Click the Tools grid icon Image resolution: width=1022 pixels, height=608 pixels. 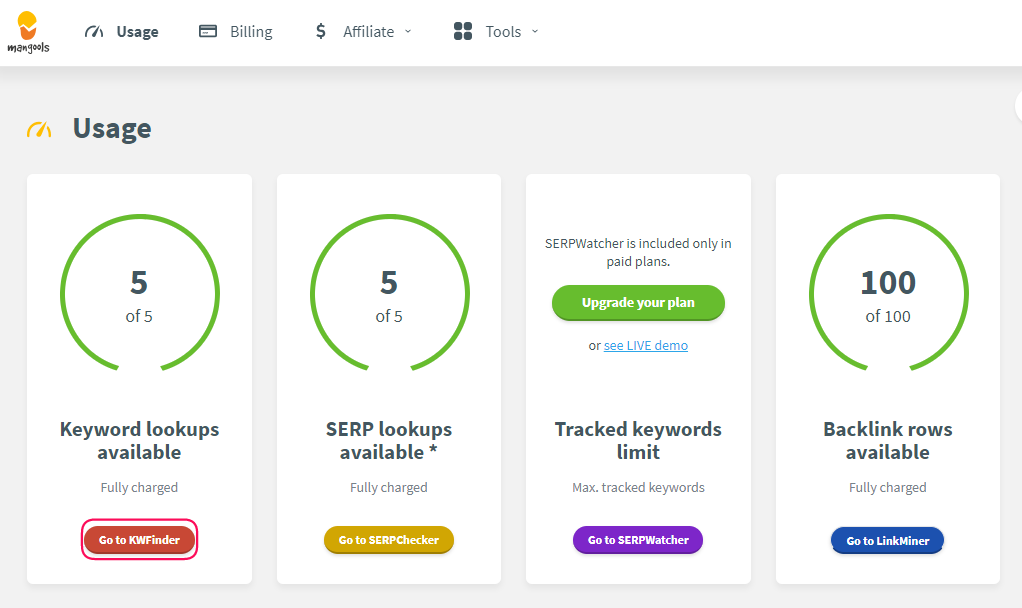click(463, 31)
